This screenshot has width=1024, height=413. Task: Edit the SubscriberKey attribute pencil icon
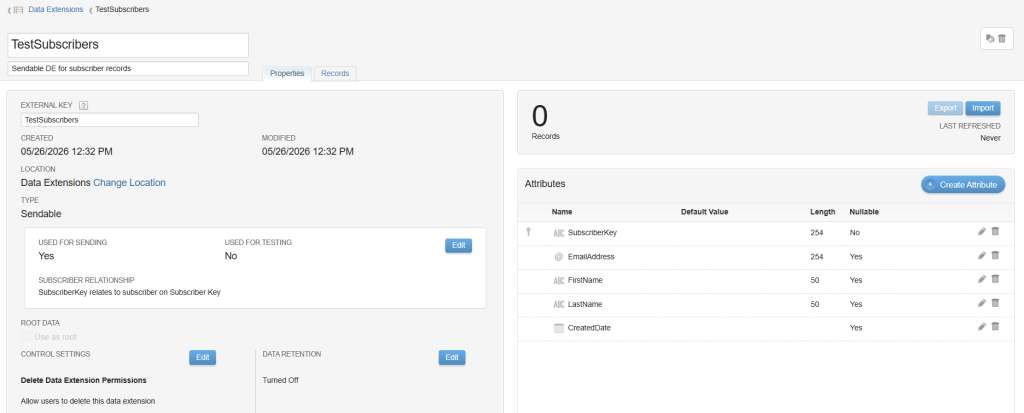coord(982,231)
